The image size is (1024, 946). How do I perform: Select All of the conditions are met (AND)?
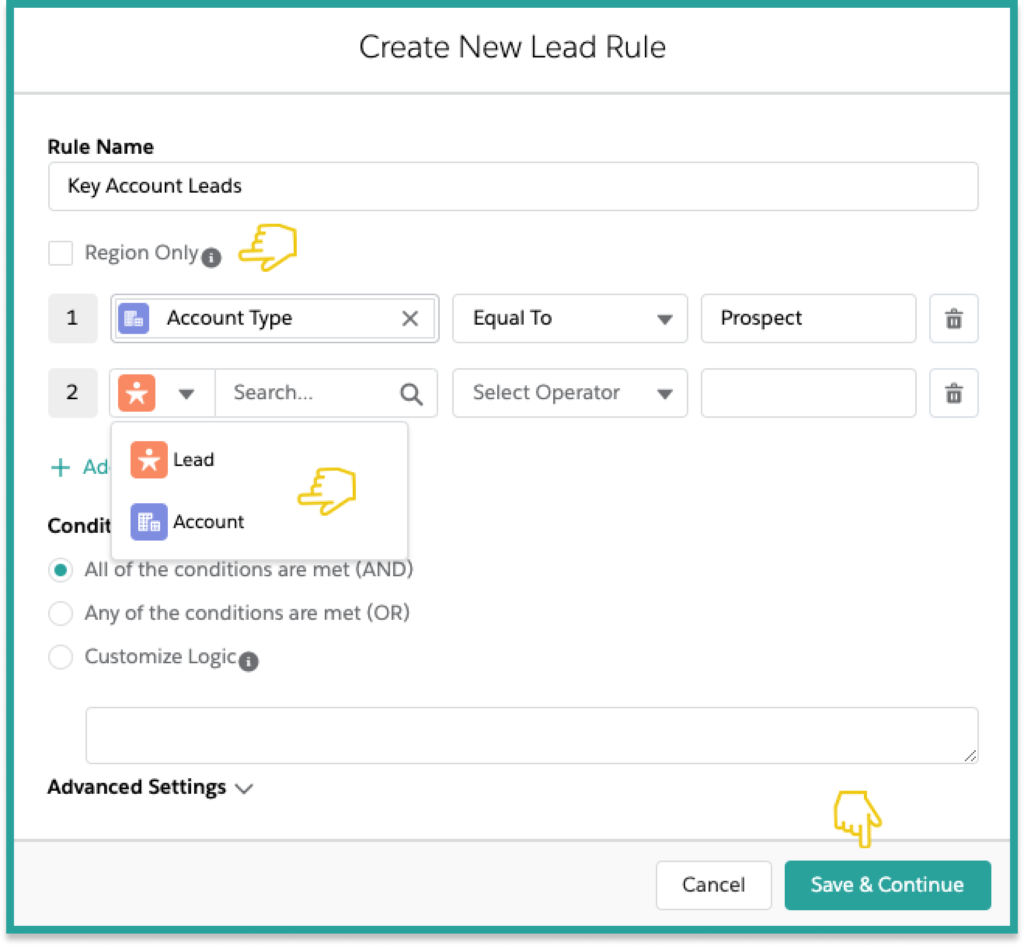pos(61,570)
